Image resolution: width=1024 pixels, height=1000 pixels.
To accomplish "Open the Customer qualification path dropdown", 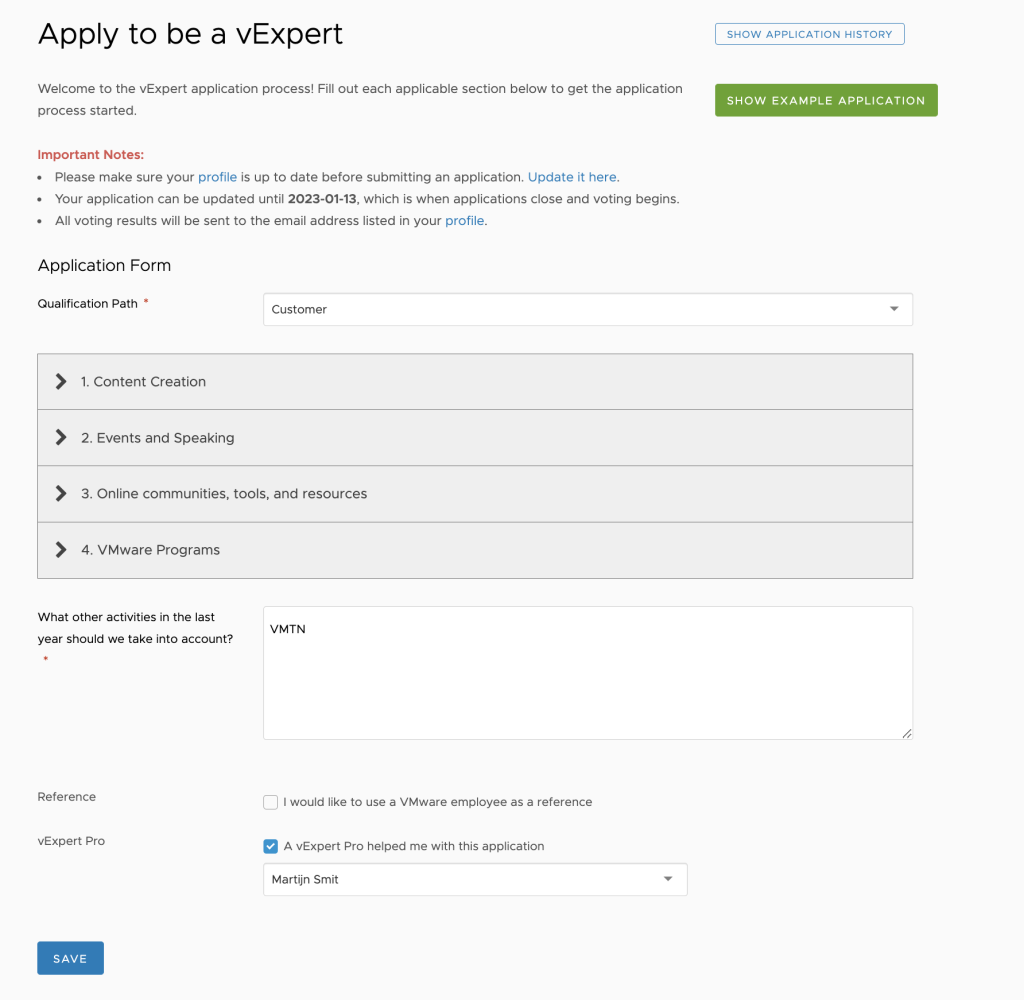I will click(x=586, y=309).
